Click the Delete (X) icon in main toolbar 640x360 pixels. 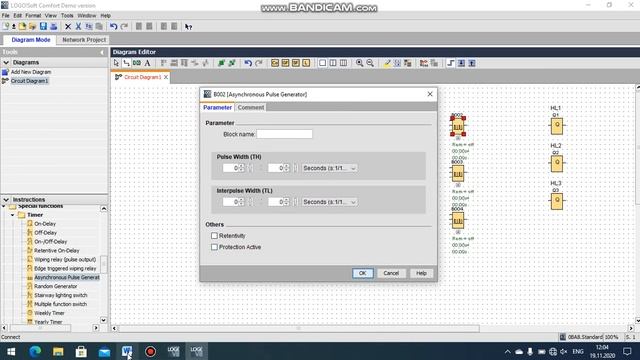tap(68, 27)
